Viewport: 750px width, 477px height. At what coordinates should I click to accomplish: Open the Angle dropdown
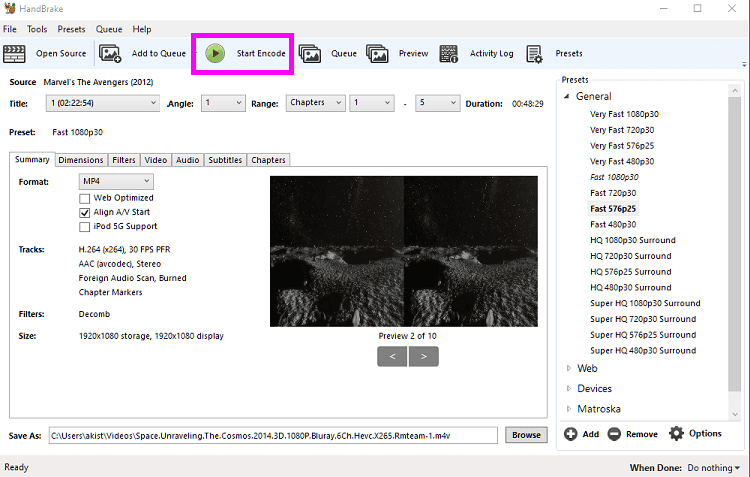pos(223,103)
